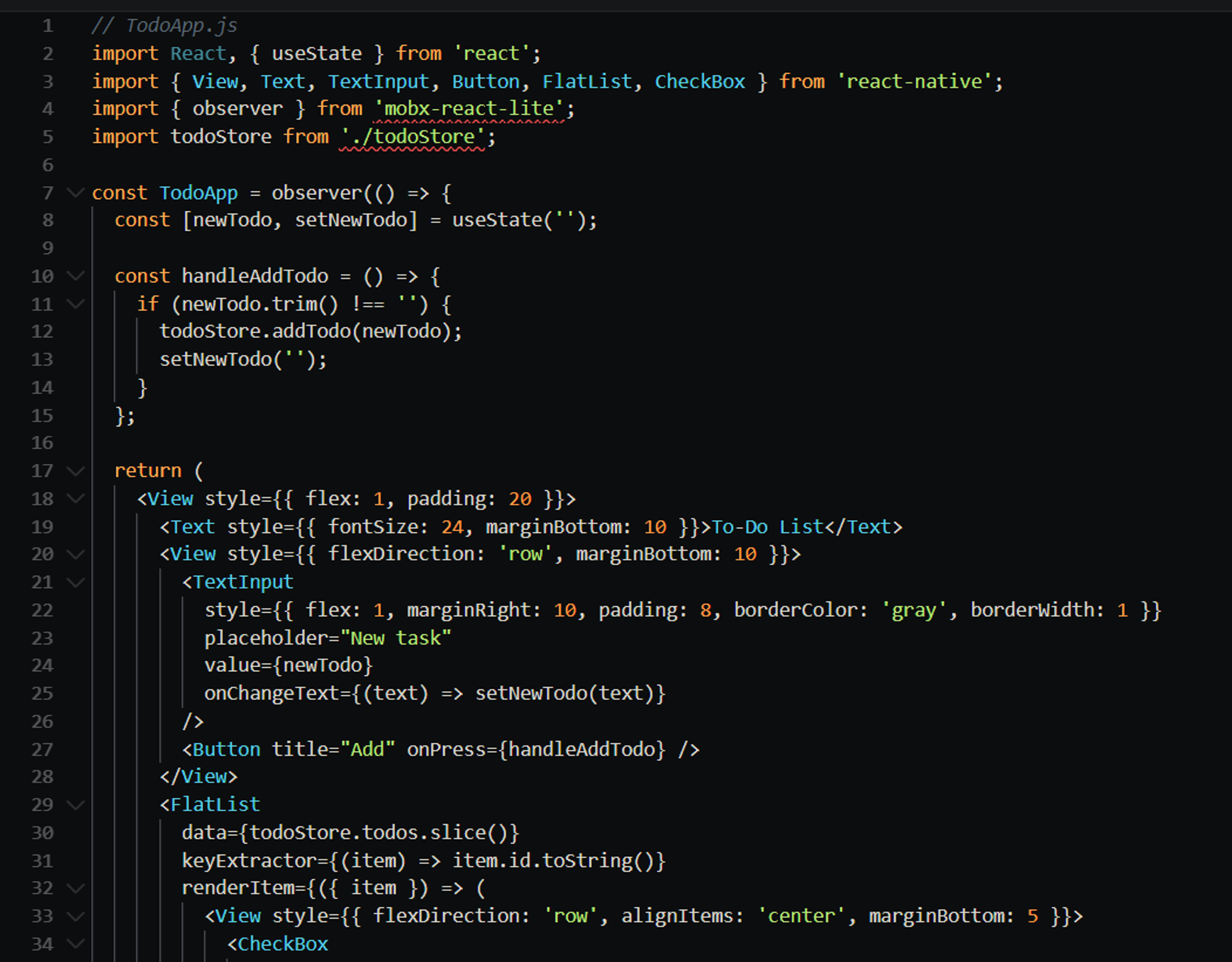Fold the row View block on line 20
The width and height of the screenshot is (1232, 962).
coord(75,555)
